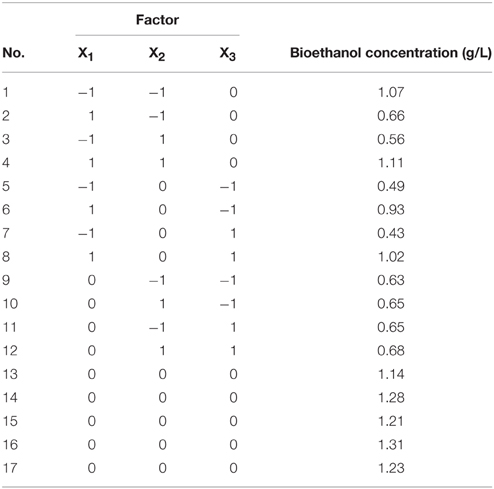Click bioethanol value 1.07 in row 1
The height and width of the screenshot is (489, 494).
point(391,92)
